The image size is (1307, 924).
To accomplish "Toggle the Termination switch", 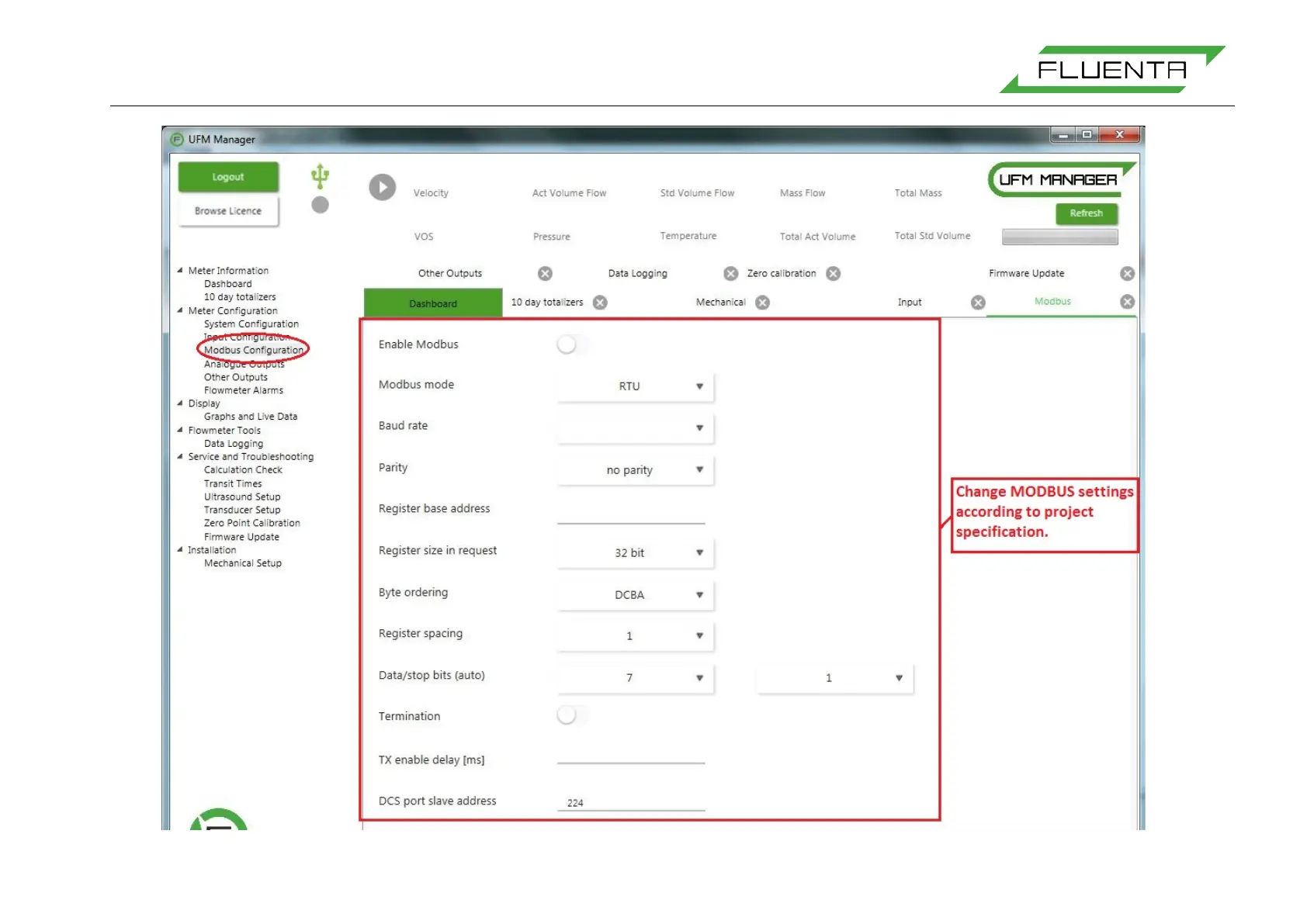I will pos(572,715).
